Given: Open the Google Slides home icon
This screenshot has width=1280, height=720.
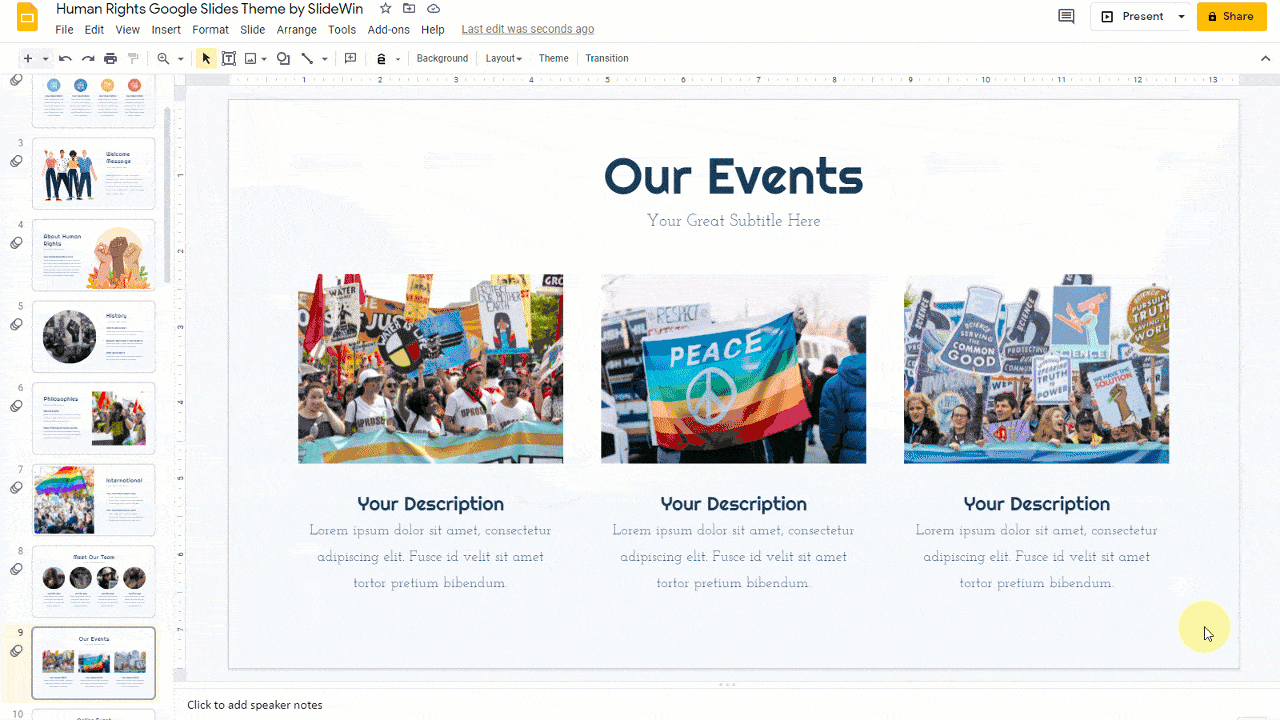Looking at the screenshot, I should tap(27, 18).
